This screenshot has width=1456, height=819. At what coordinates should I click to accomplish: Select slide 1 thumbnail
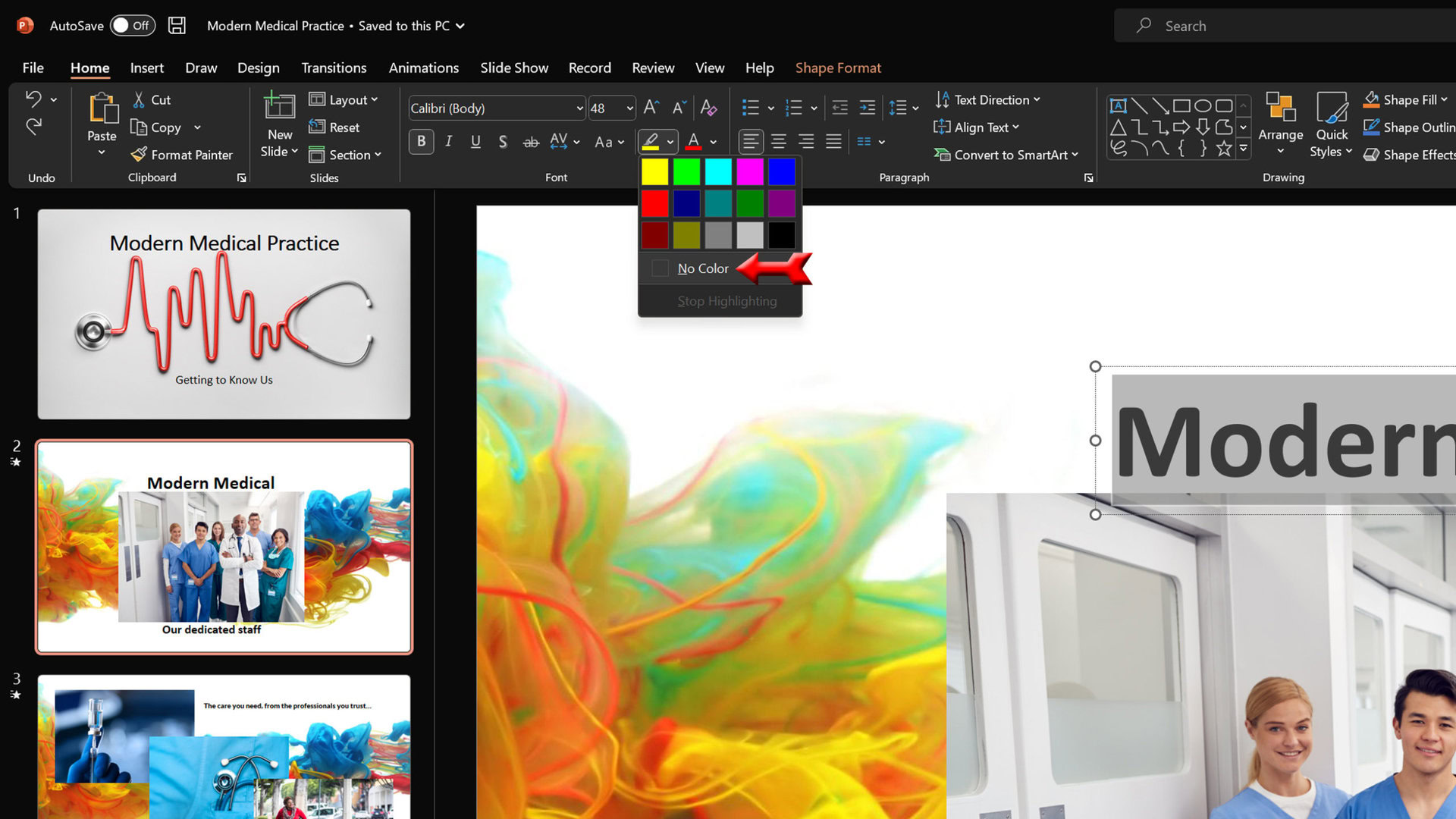tap(224, 314)
